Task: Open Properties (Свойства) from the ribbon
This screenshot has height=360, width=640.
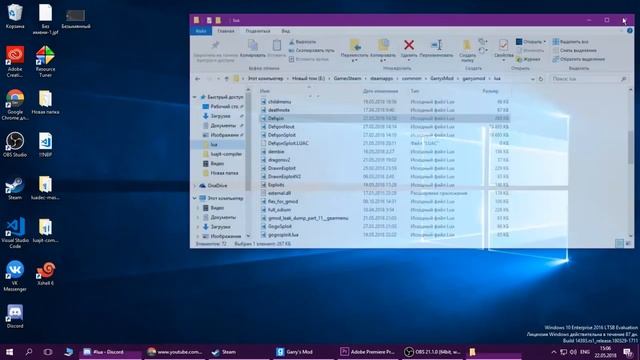Action: click(503, 45)
